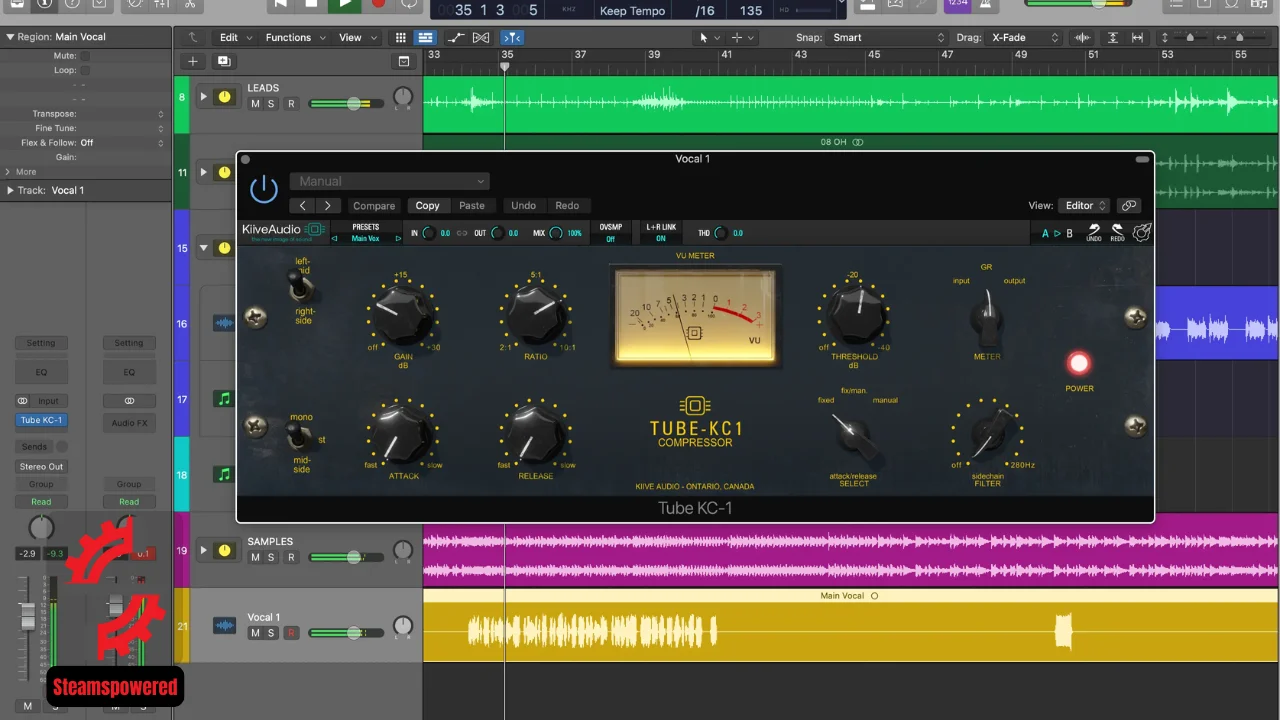The image size is (1280, 720).
Task: Click the MIX knob
Action: [556, 233]
